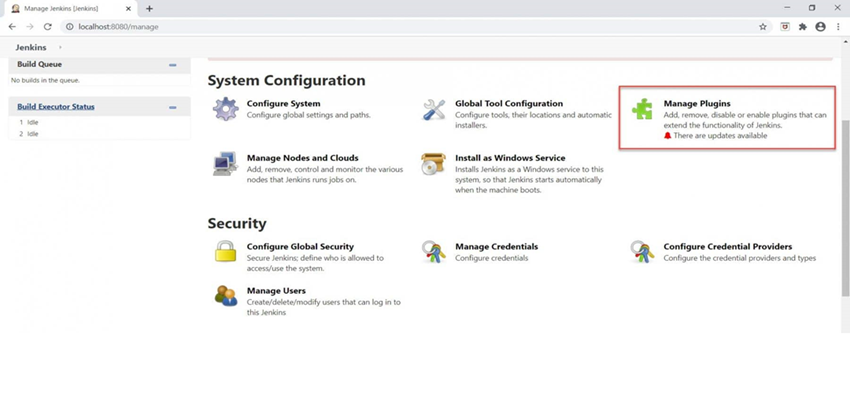Open the Chrome profile avatar icon

[x=820, y=27]
